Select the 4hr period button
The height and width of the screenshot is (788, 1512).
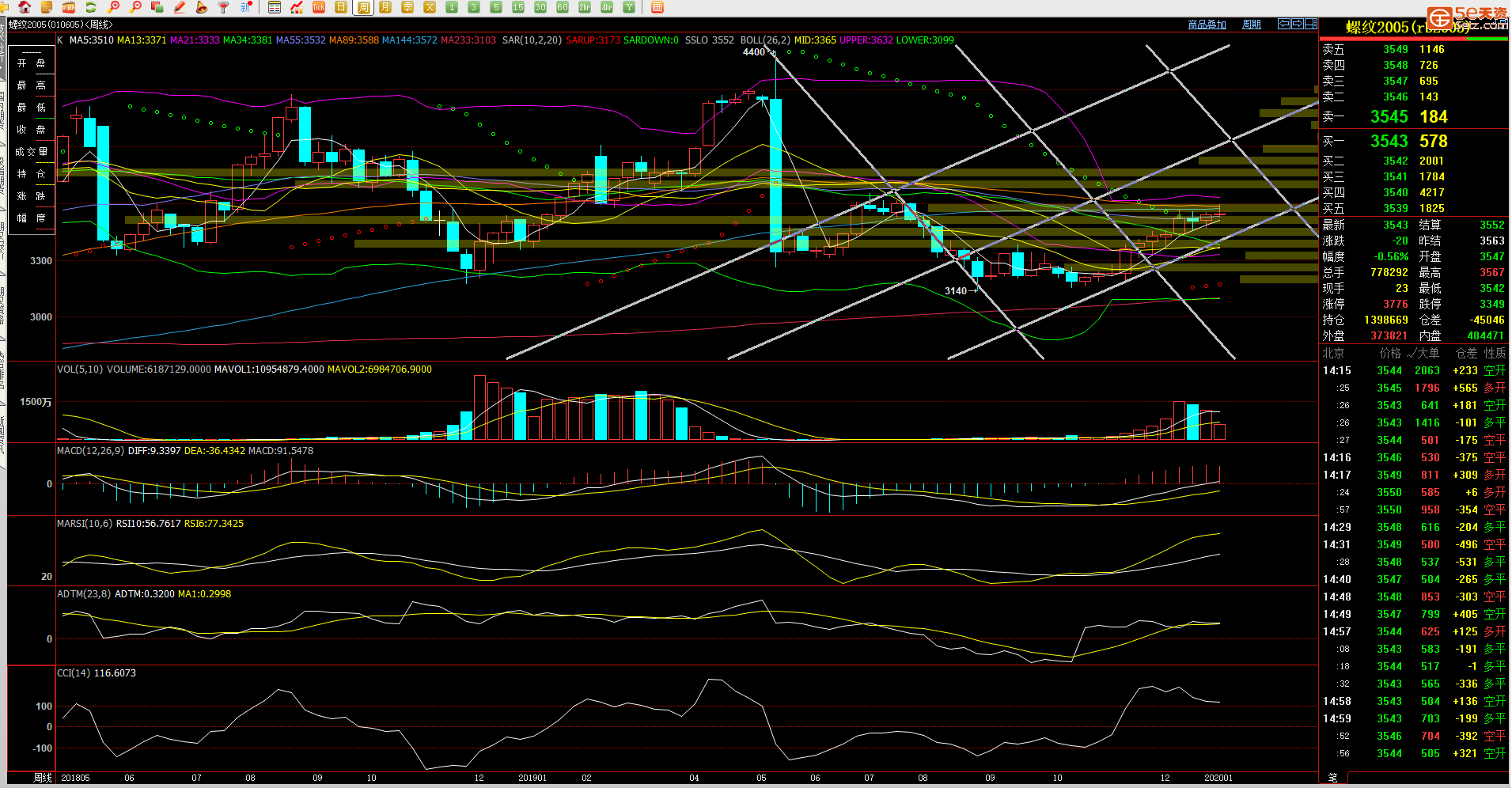[x=607, y=7]
